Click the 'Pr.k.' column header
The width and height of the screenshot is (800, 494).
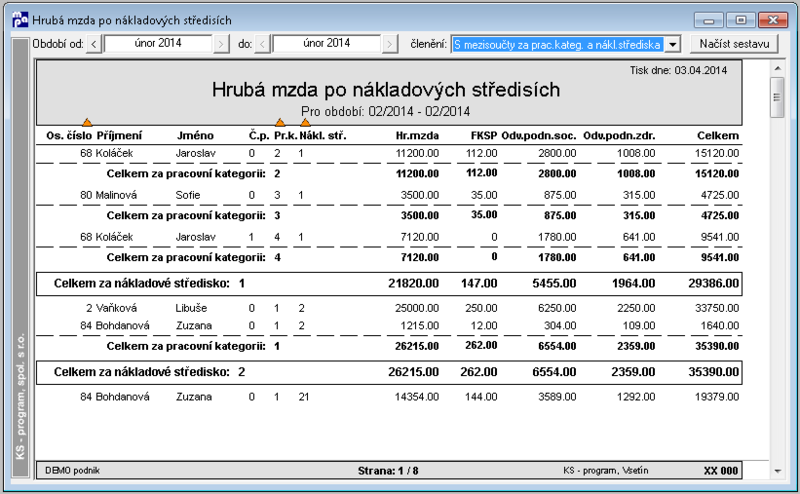click(x=286, y=136)
